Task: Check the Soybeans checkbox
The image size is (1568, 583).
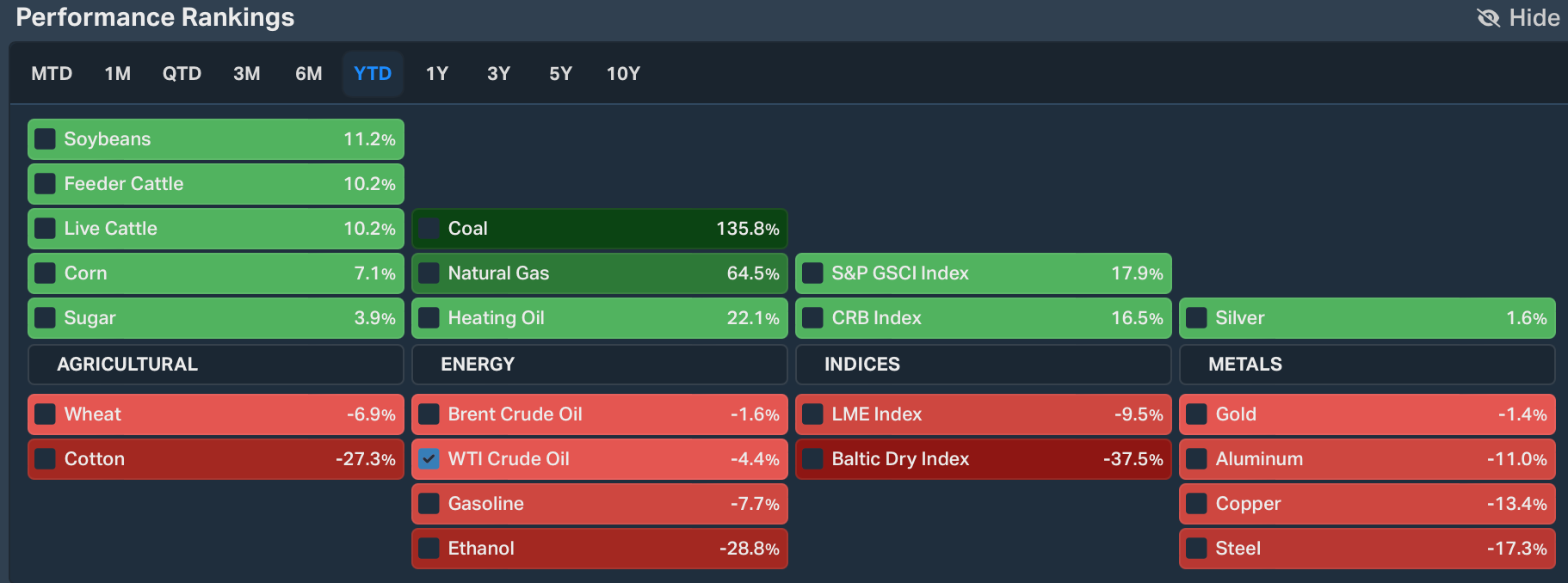Action: (x=46, y=139)
